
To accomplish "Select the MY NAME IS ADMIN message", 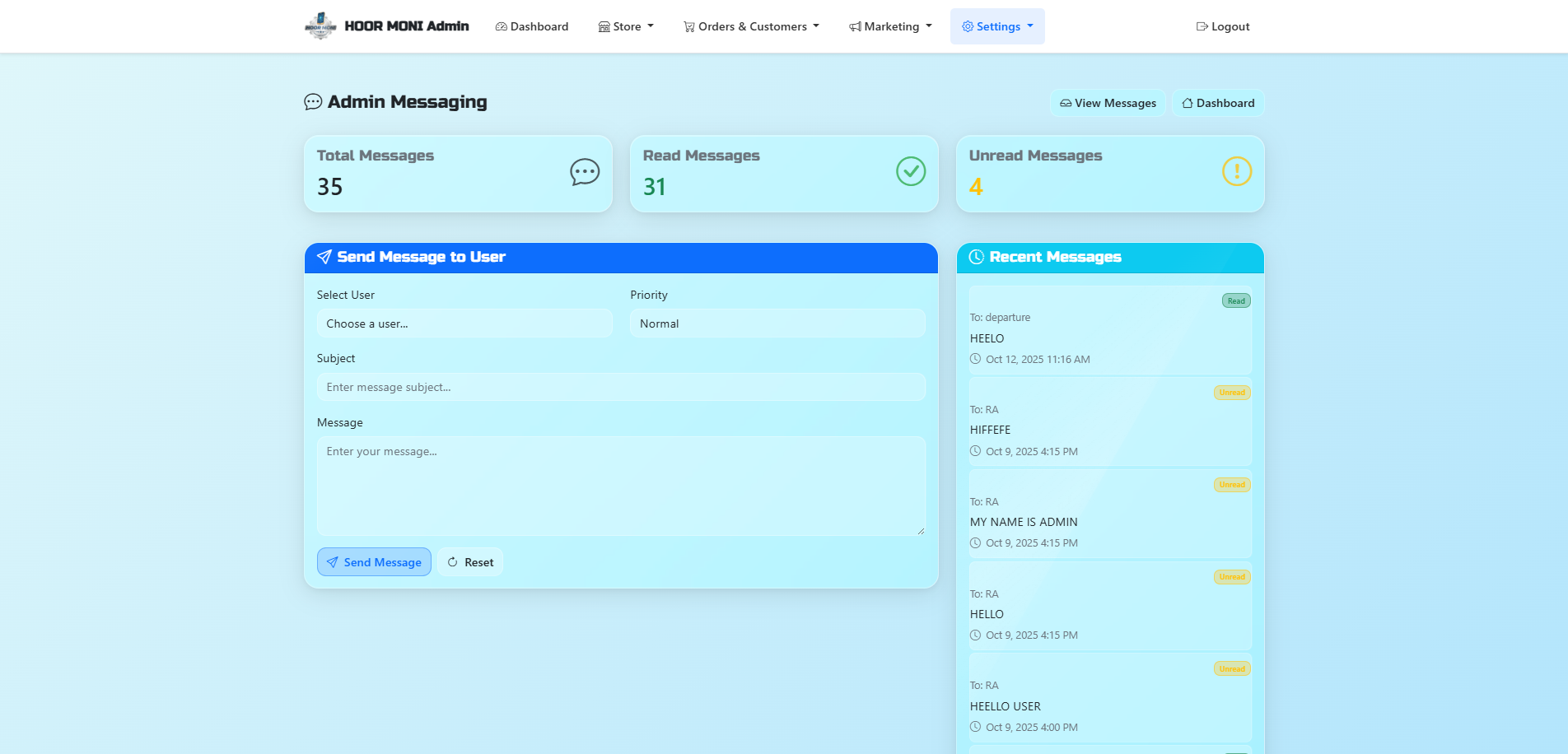I will click(1110, 514).
